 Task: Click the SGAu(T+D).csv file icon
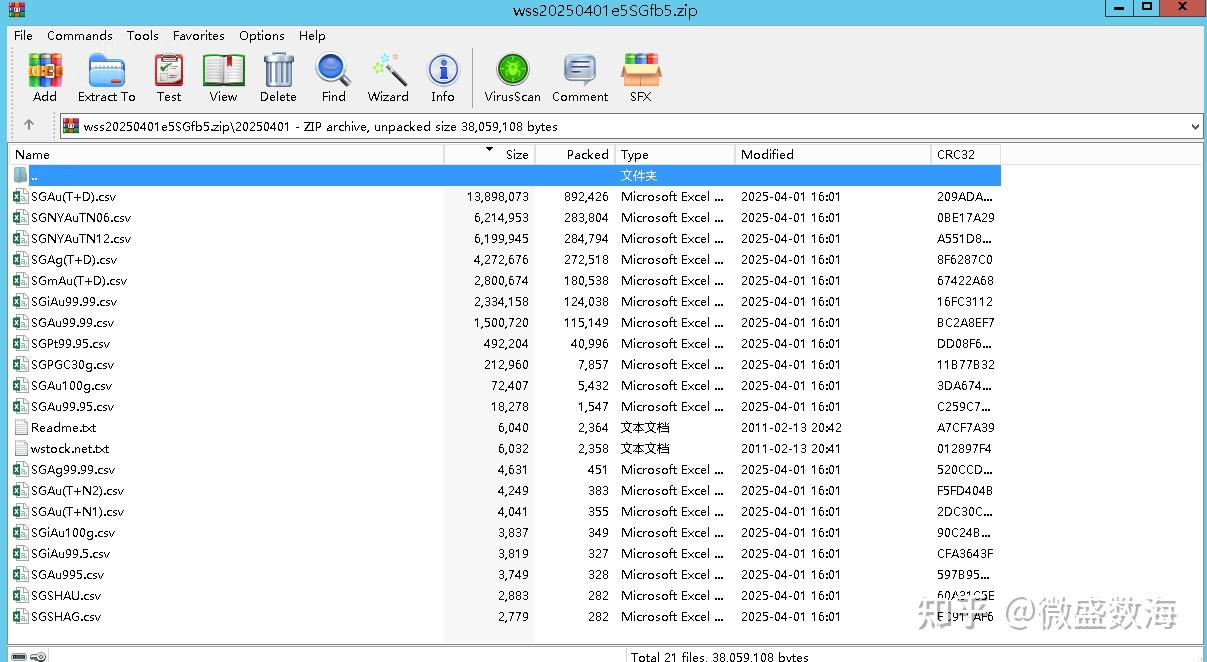[21, 196]
